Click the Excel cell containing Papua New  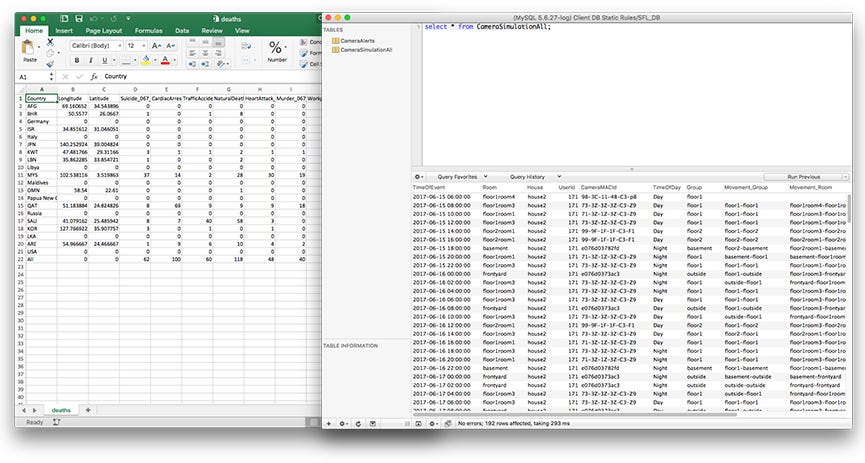[x=41, y=198]
